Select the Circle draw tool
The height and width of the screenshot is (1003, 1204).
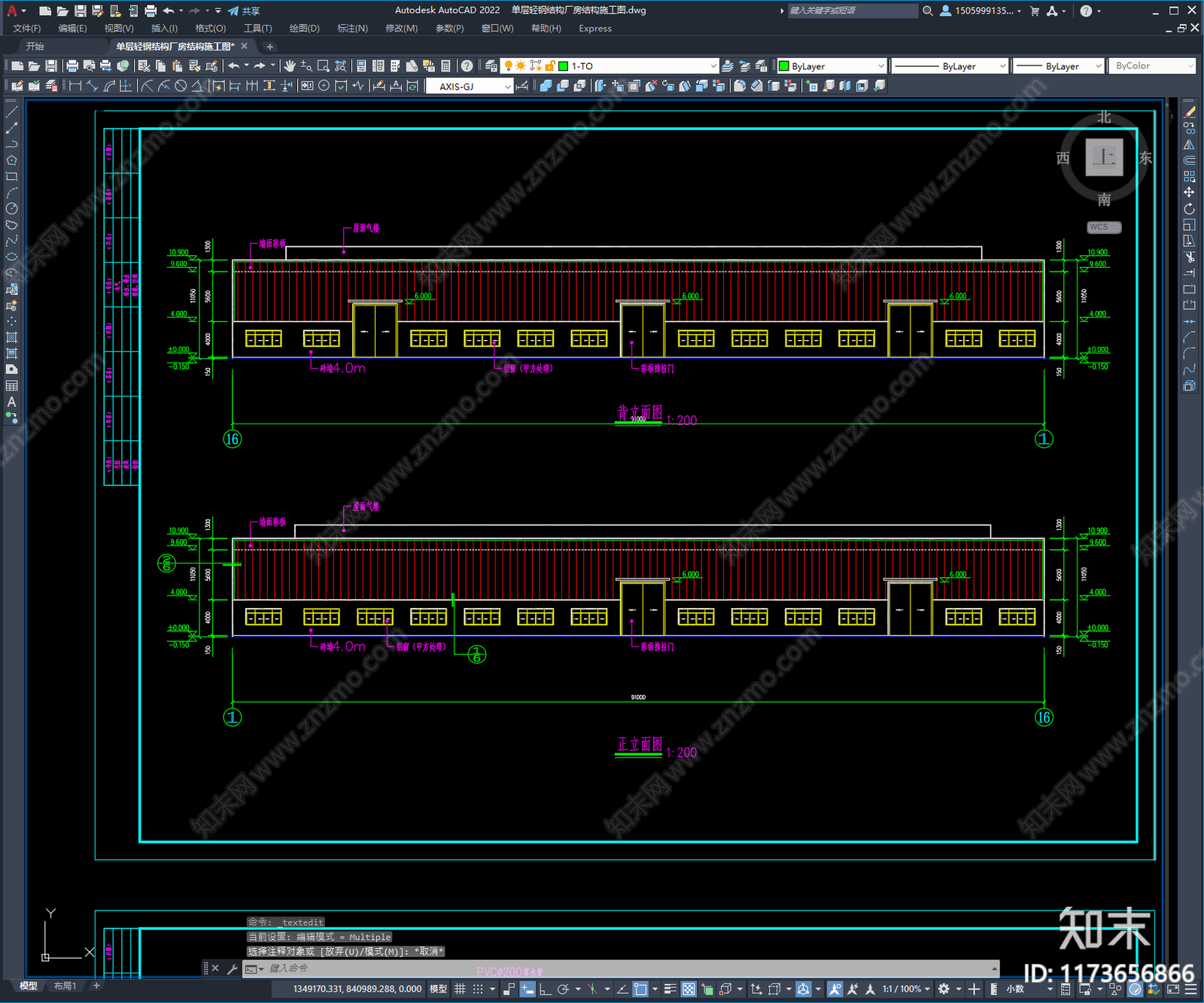point(11,208)
